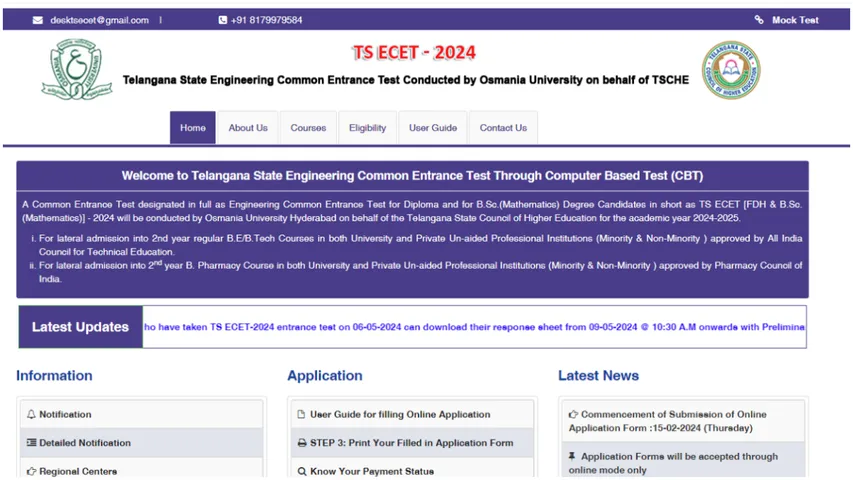Select the Contact Us tab

tap(503, 128)
